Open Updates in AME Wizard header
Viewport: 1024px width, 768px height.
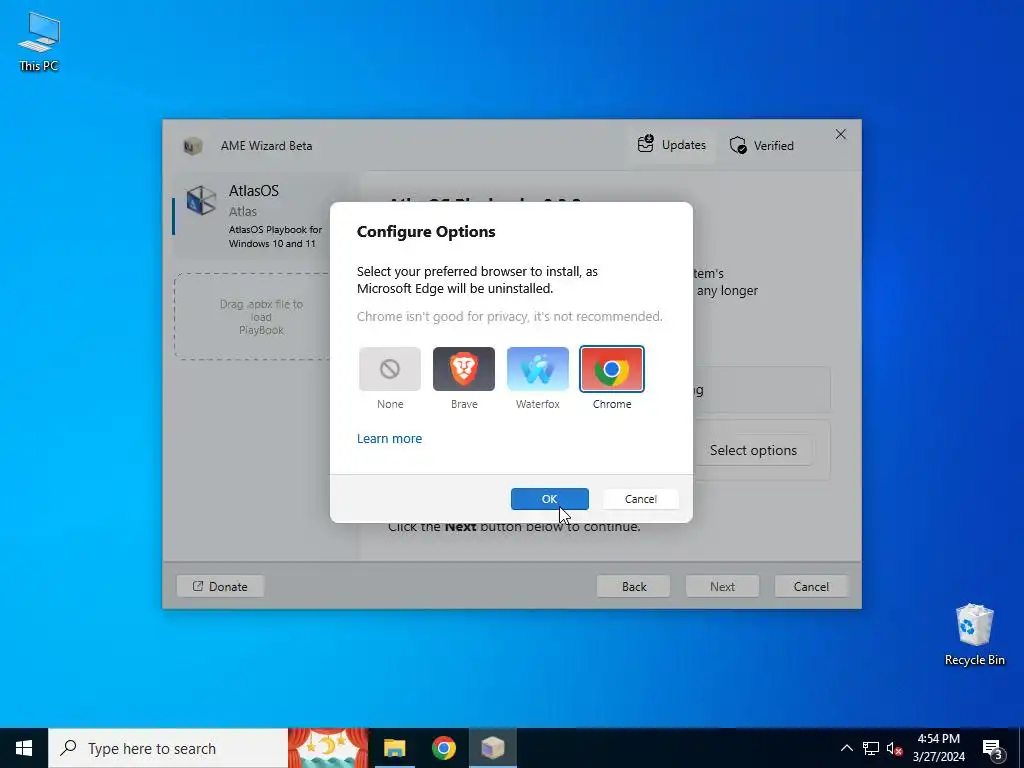tap(672, 145)
